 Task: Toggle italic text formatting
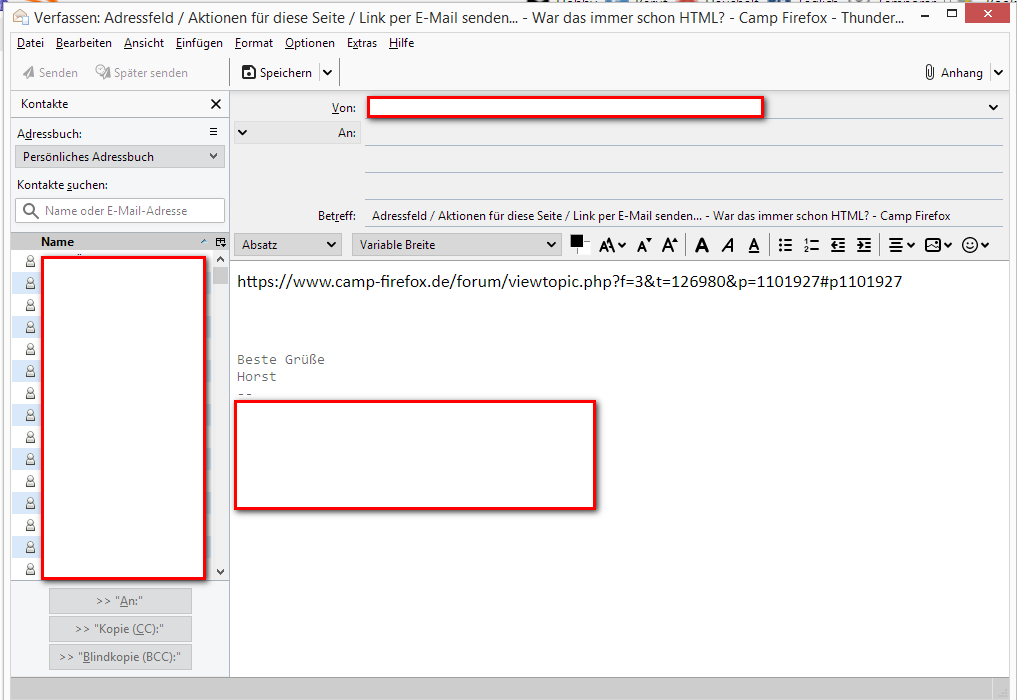coord(728,245)
